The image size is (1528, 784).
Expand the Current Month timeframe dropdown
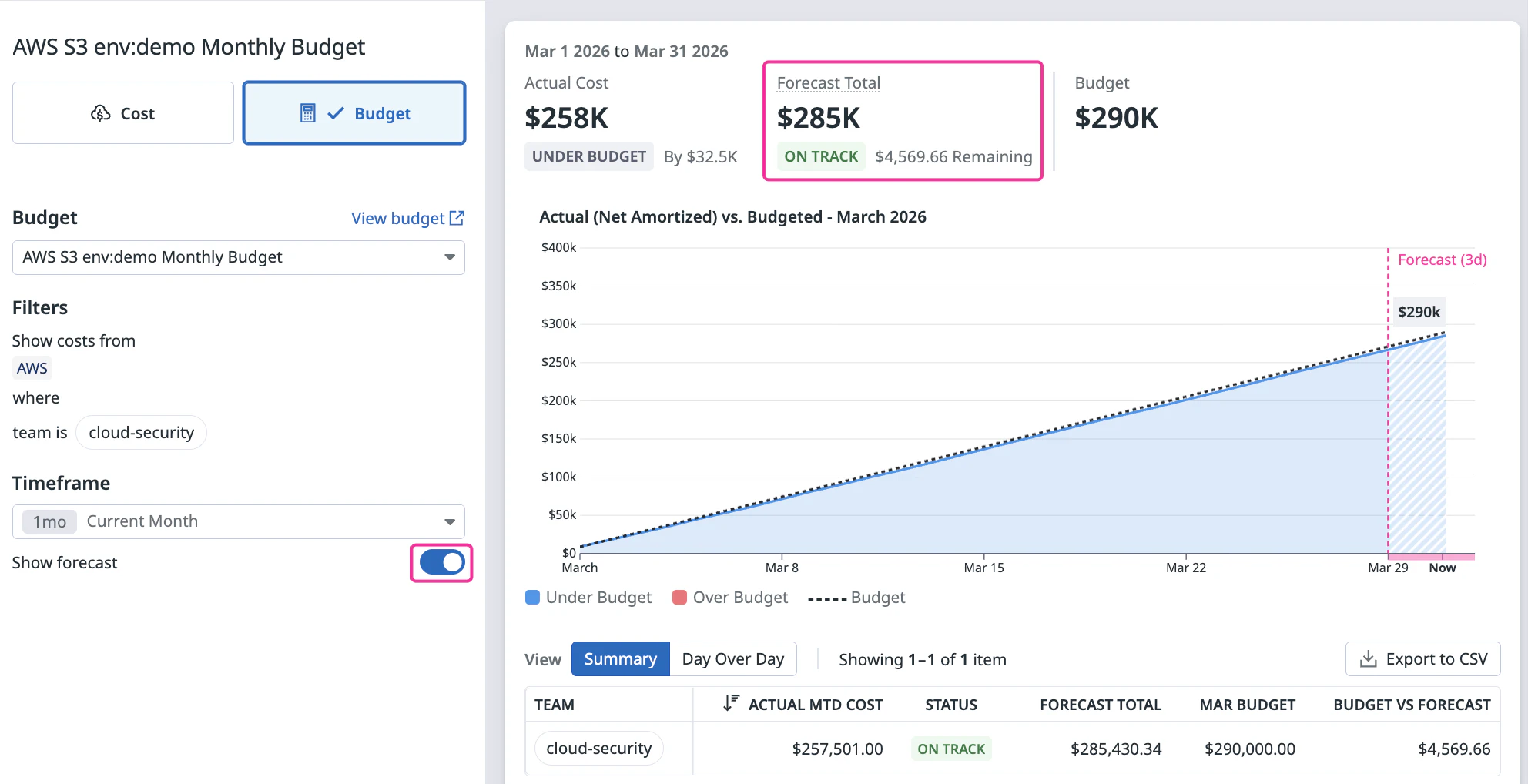pyautogui.click(x=449, y=522)
